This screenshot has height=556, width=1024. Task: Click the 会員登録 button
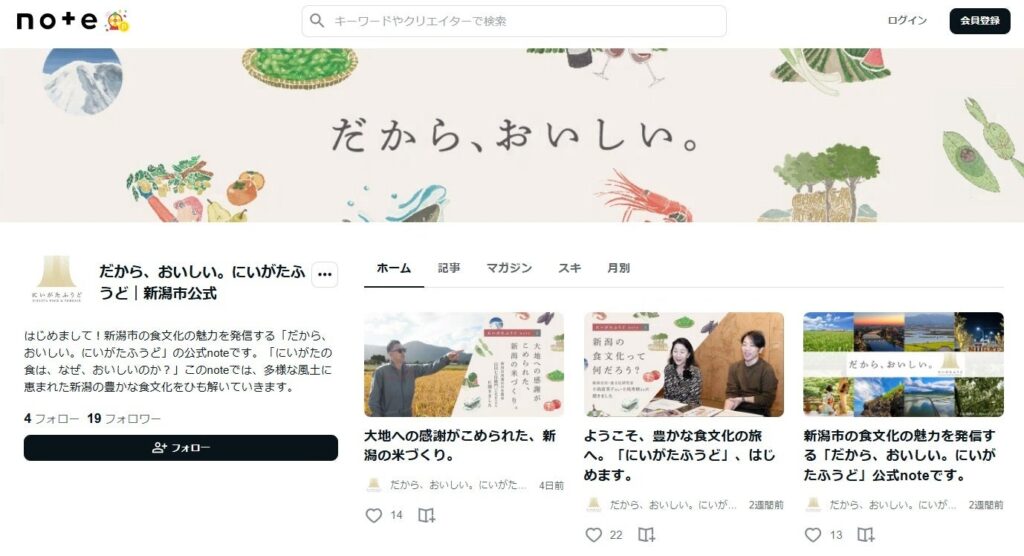pyautogui.click(x=980, y=21)
